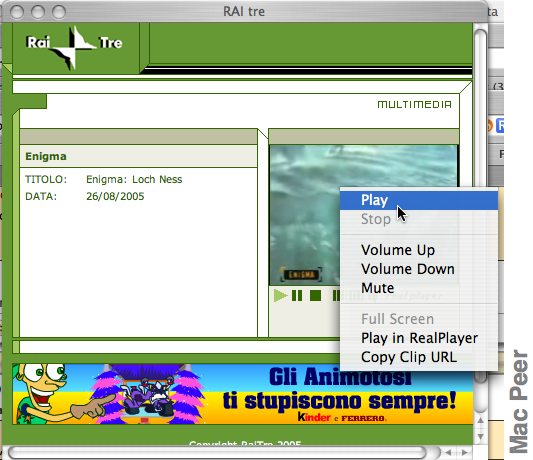
Task: Click the Rai Tre logo
Action: click(74, 47)
